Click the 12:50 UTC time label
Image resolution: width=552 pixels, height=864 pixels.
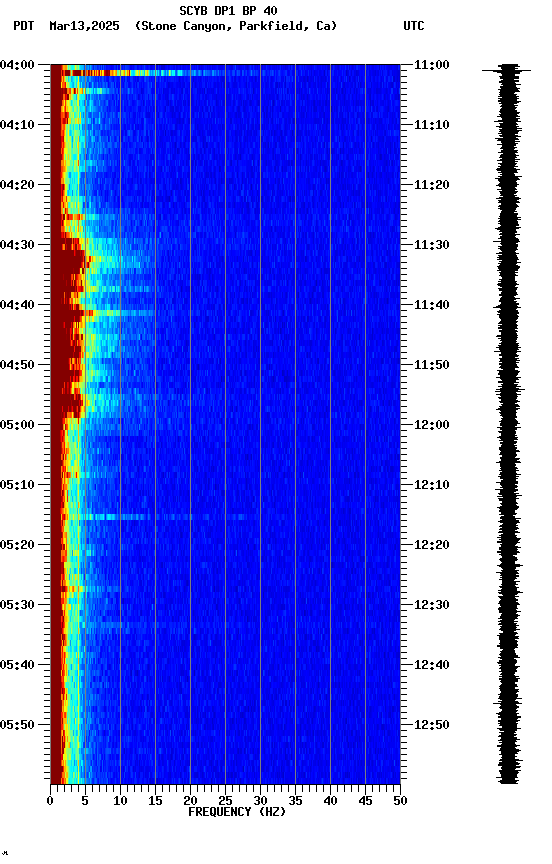click(431, 725)
